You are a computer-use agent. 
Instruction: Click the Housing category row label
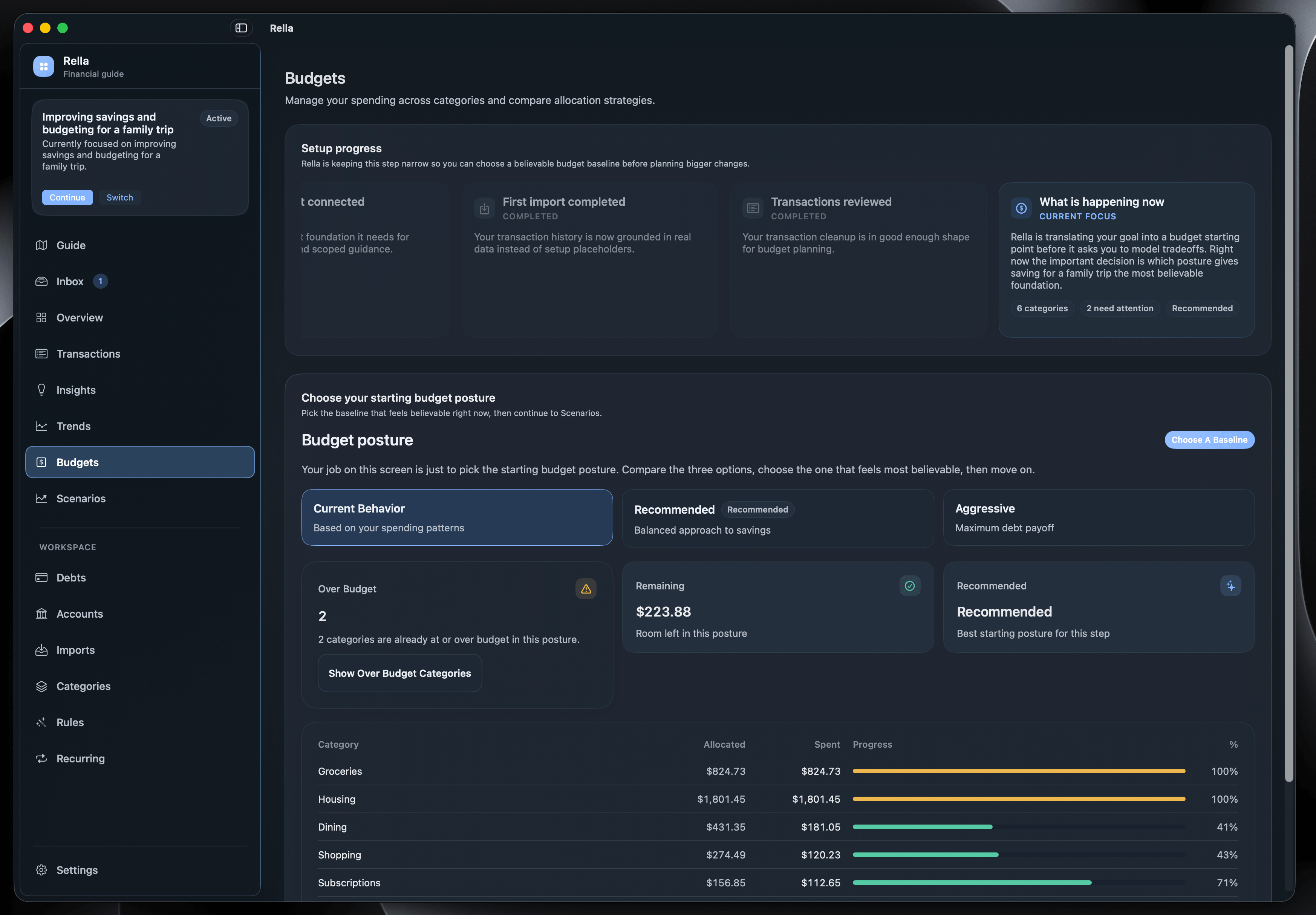[x=337, y=799]
